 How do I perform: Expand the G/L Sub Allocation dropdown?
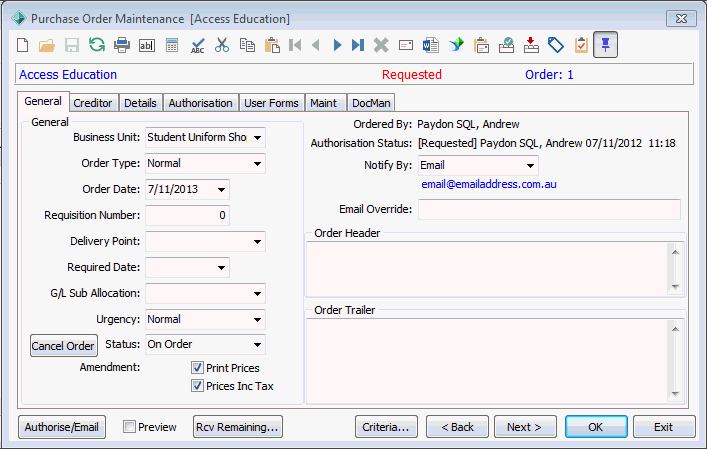point(257,293)
